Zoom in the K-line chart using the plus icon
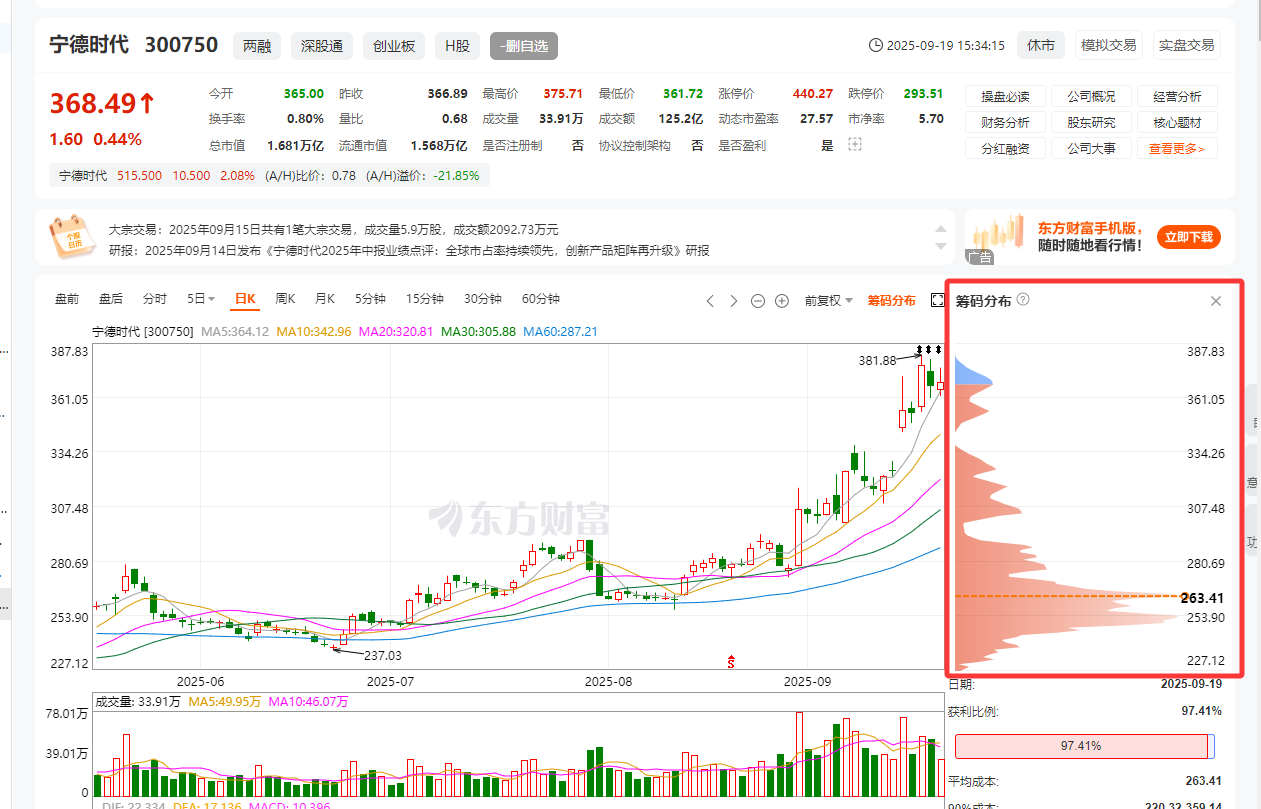 pos(782,300)
